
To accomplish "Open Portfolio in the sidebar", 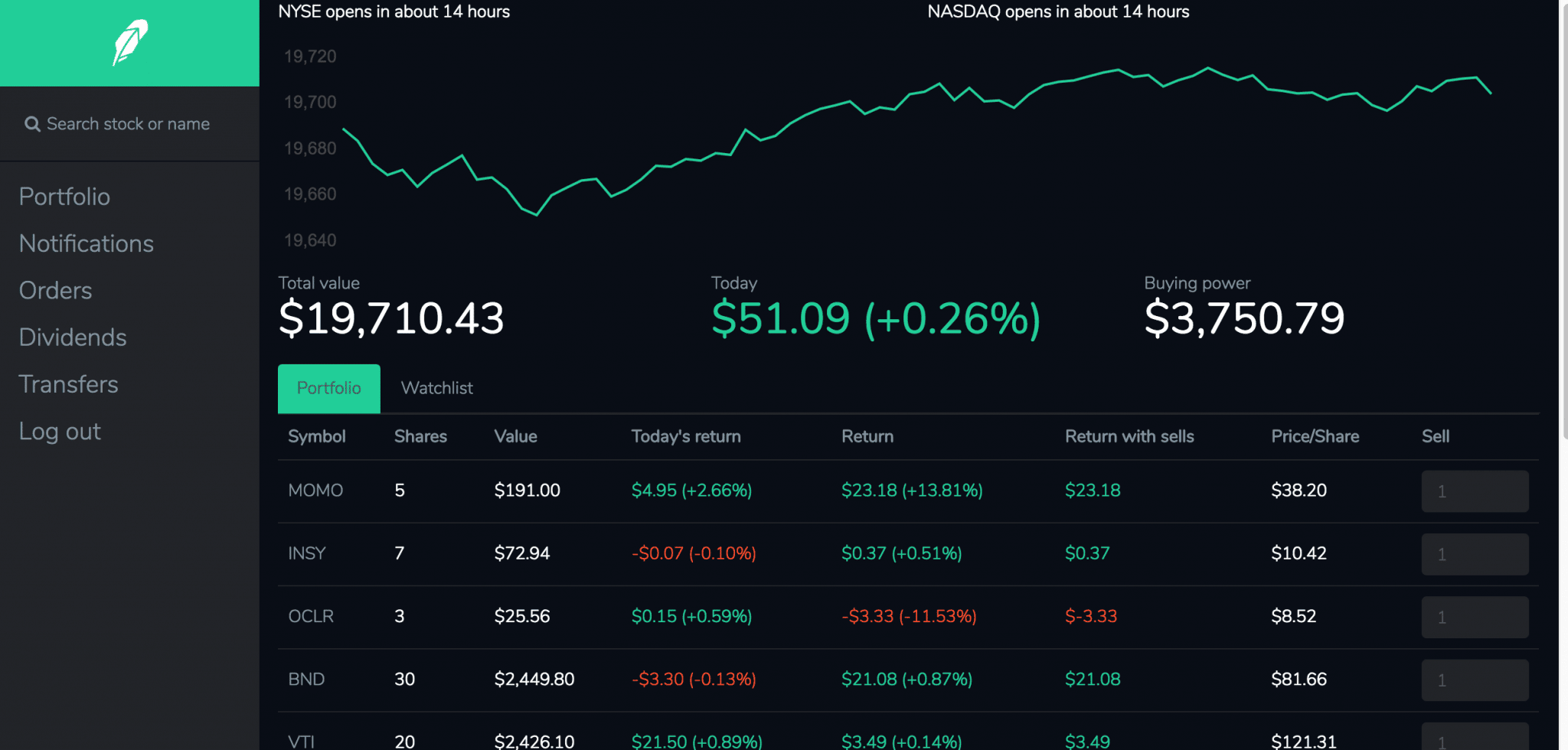I will point(64,197).
